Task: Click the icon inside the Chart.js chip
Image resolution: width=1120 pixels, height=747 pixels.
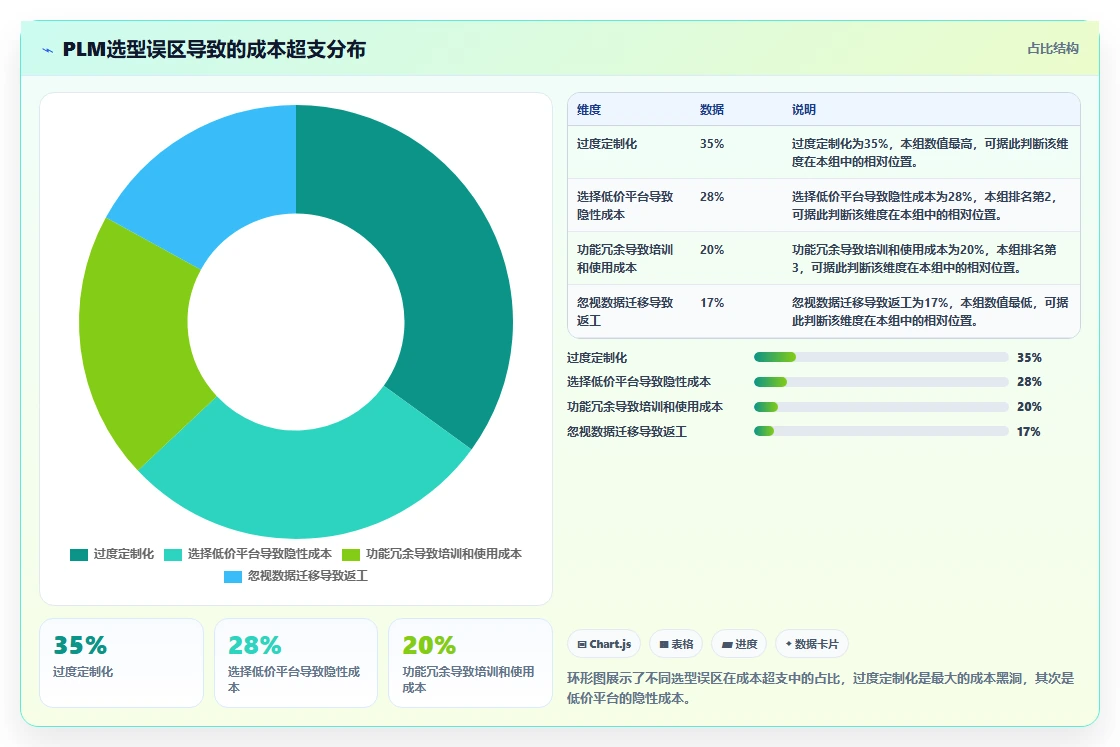Action: [x=581, y=645]
